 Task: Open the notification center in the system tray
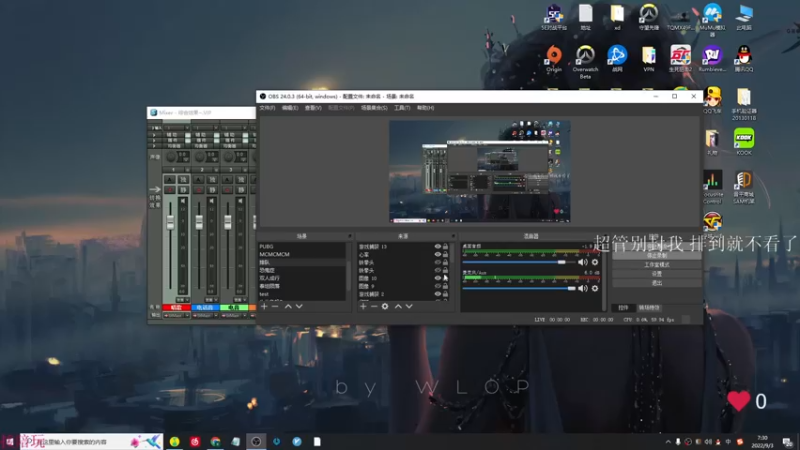coord(788,441)
